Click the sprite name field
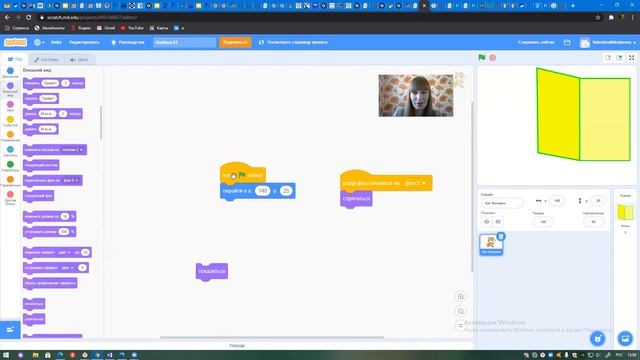The height and width of the screenshot is (360, 640). point(502,203)
